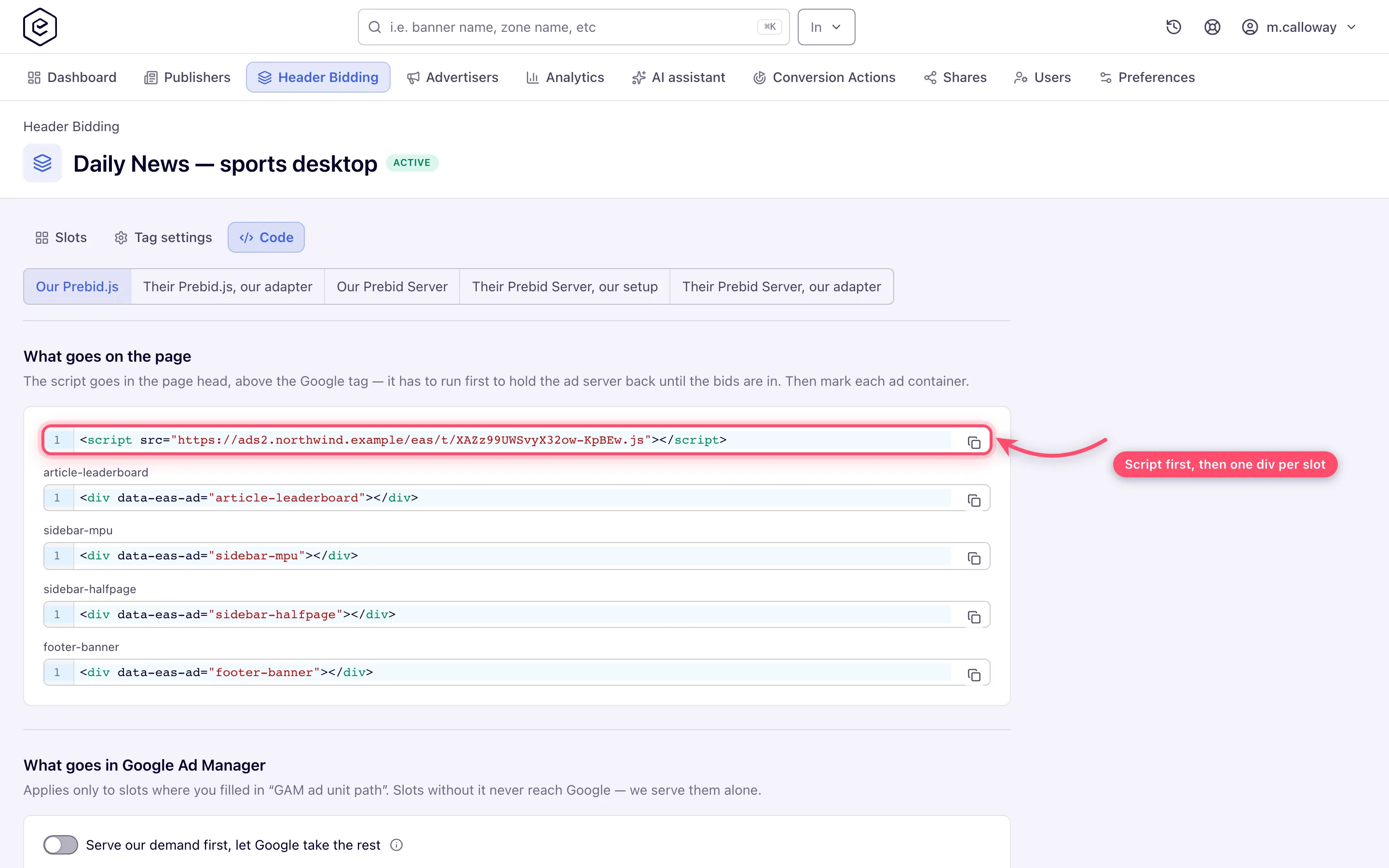Focus the banner name search field
This screenshot has height=868, width=1389.
tap(573, 27)
